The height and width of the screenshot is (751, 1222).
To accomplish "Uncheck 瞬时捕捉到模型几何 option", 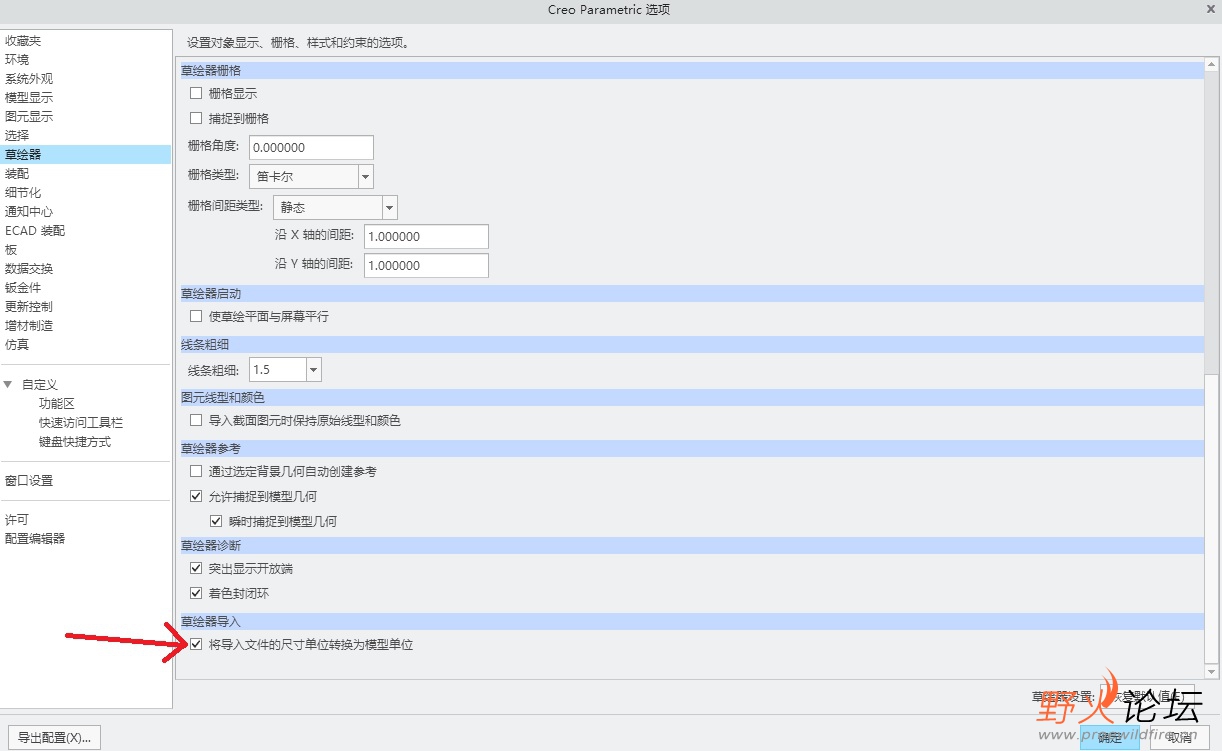I will pos(216,521).
